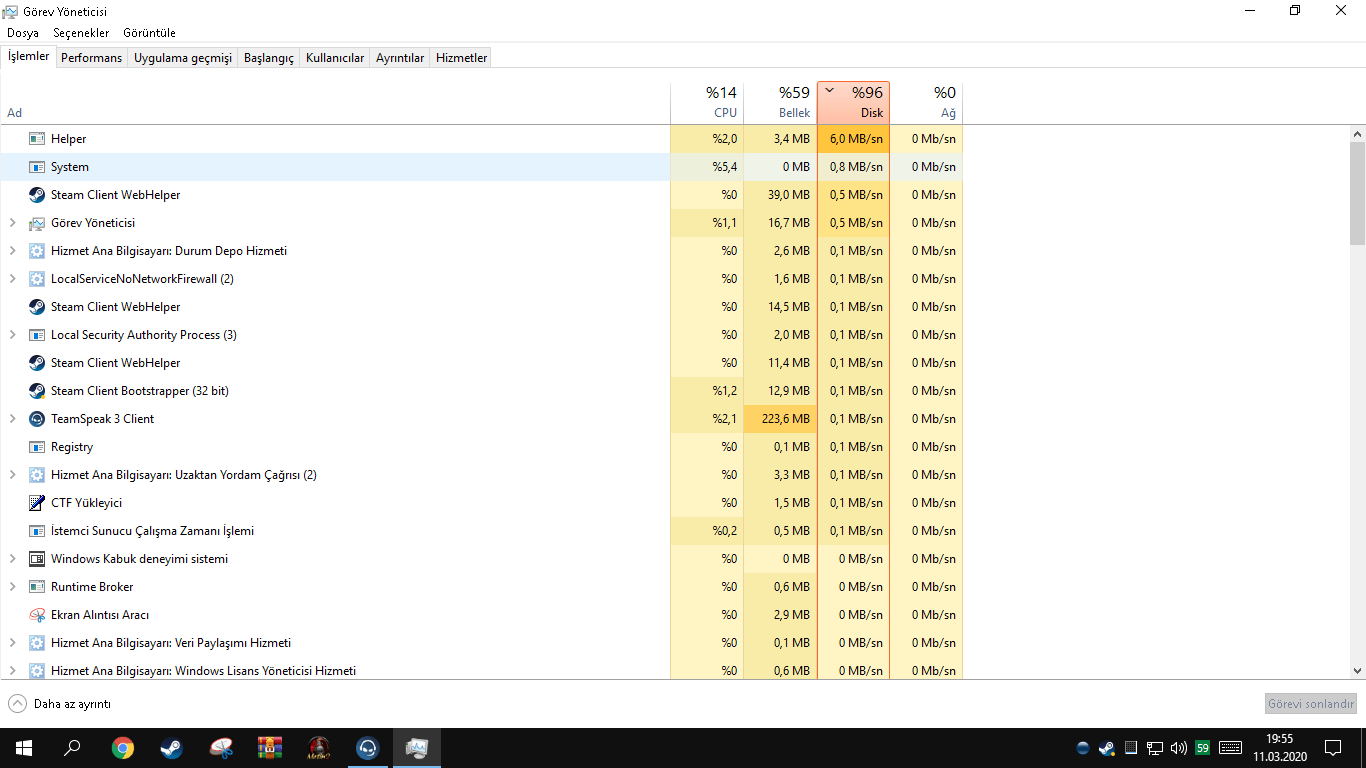This screenshot has height=768, width=1366.
Task: Expand Windows Lisans Yöneticisi Hizmeti row
Action: point(12,671)
